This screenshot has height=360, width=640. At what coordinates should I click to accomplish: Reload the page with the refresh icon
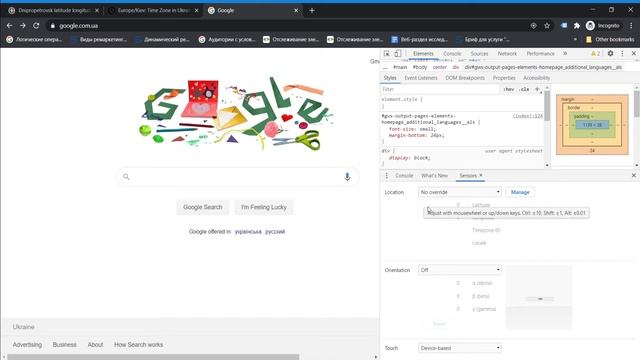[36, 25]
